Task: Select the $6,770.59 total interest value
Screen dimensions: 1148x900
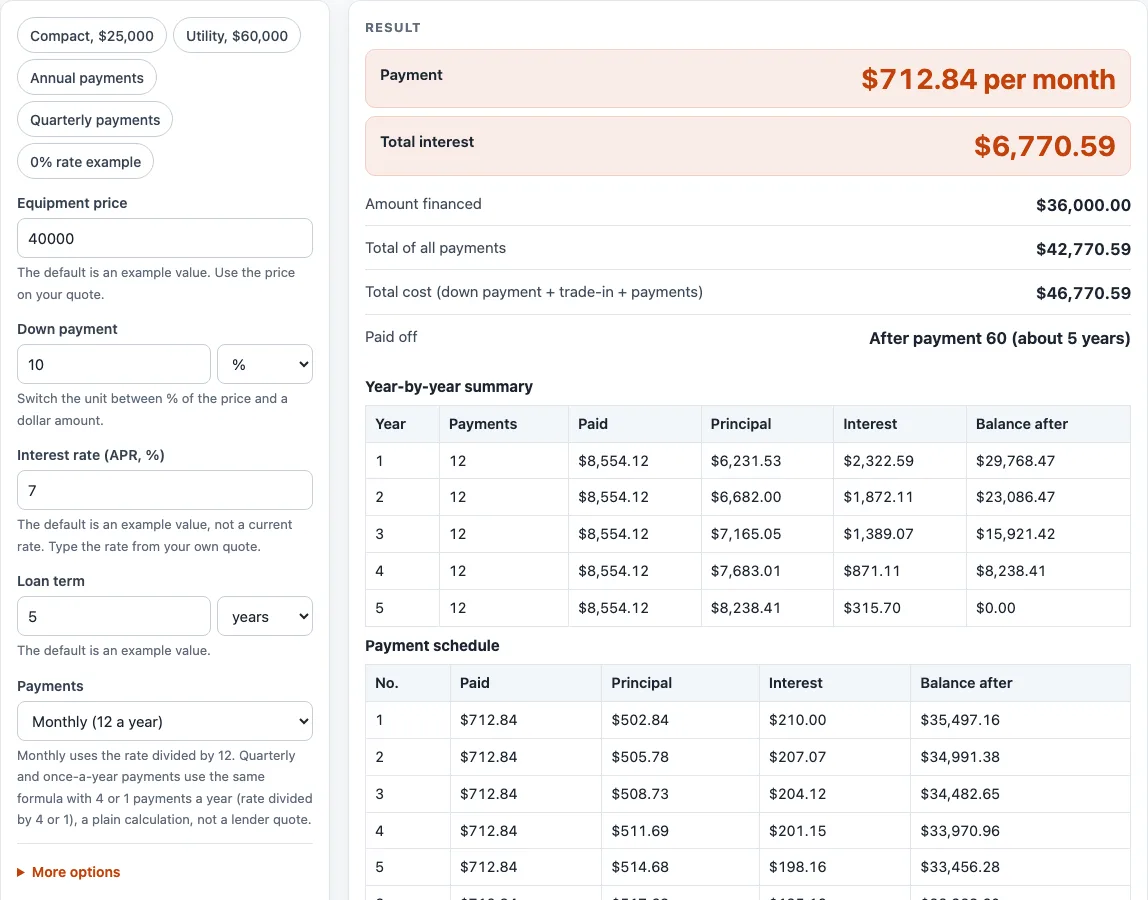Action: (x=1044, y=146)
